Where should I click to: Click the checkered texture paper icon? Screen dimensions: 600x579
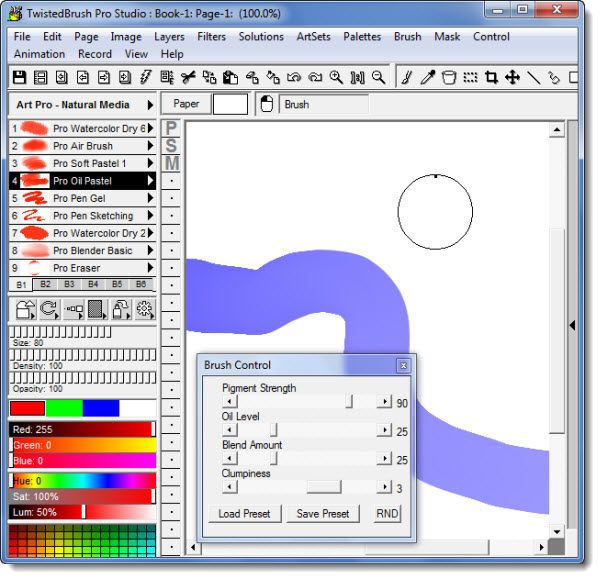[97, 309]
